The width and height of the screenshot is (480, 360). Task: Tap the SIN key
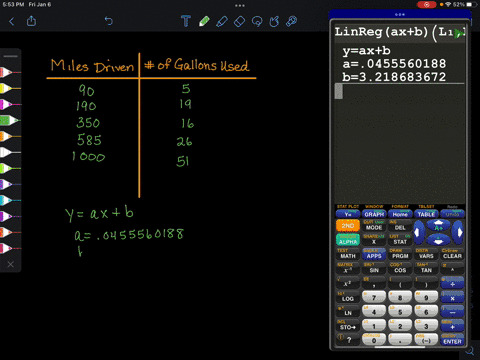point(374,269)
